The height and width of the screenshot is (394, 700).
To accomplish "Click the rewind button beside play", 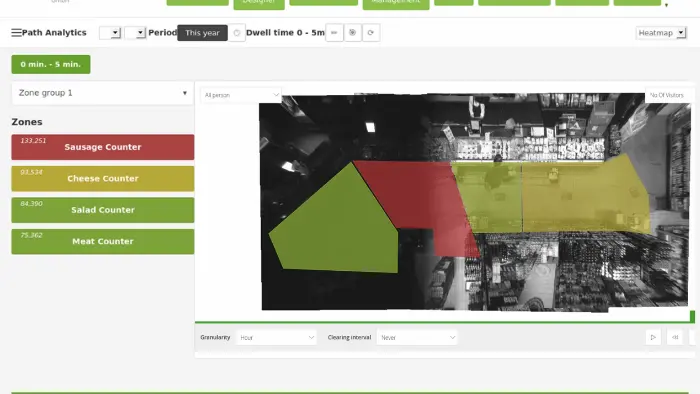I will pos(675,337).
